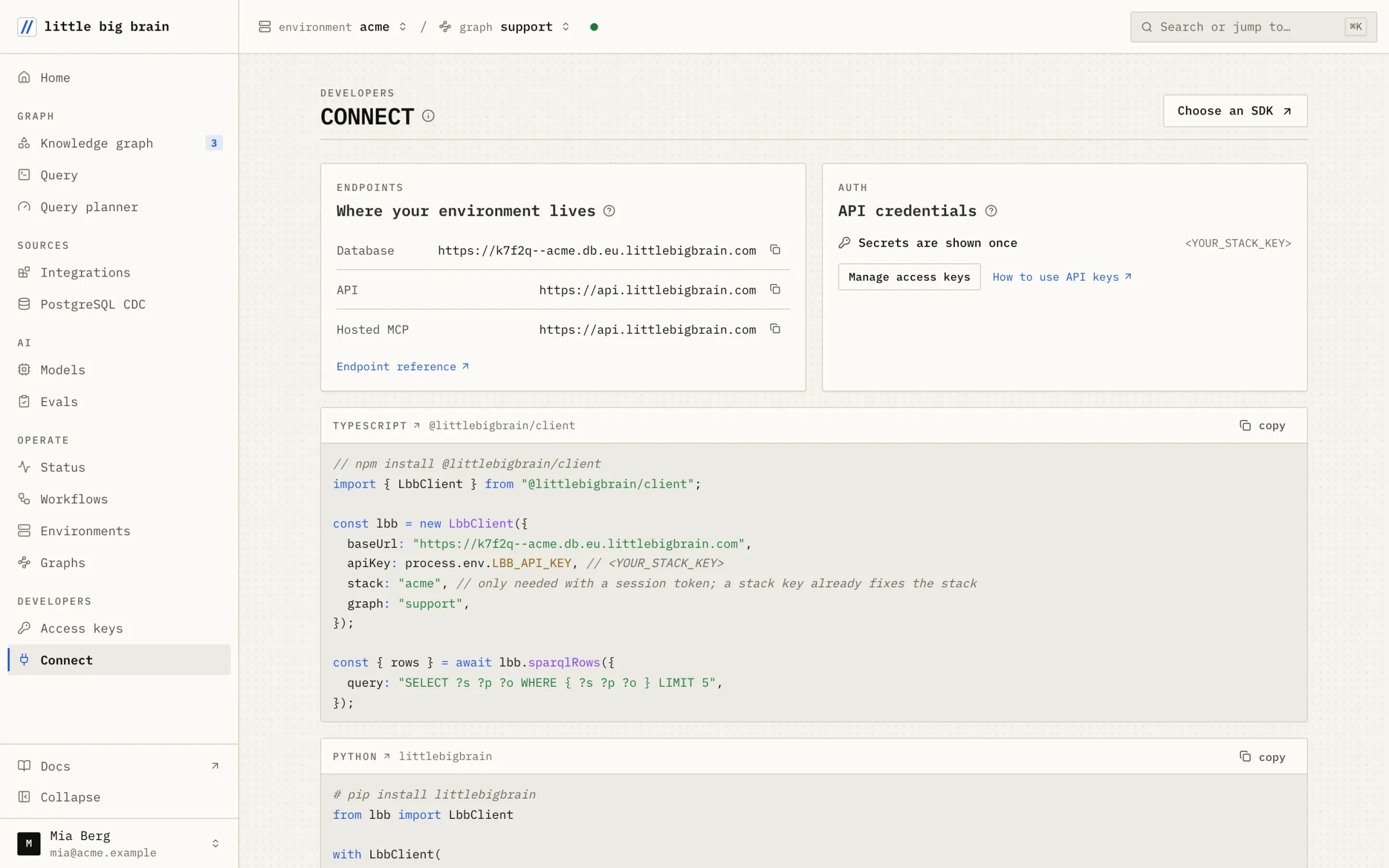Image resolution: width=1389 pixels, height=868 pixels.
Task: Click the green status dot in breadcrumb
Action: [594, 27]
